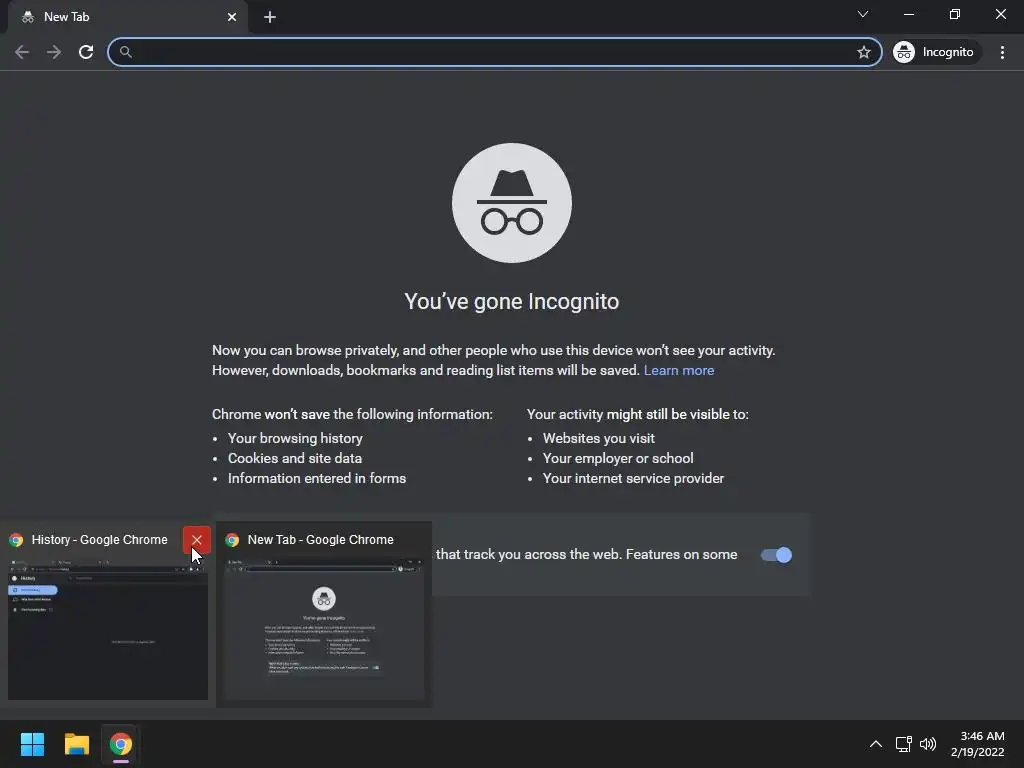Close the History - Google Chrome preview
The image size is (1024, 768).
[197, 540]
